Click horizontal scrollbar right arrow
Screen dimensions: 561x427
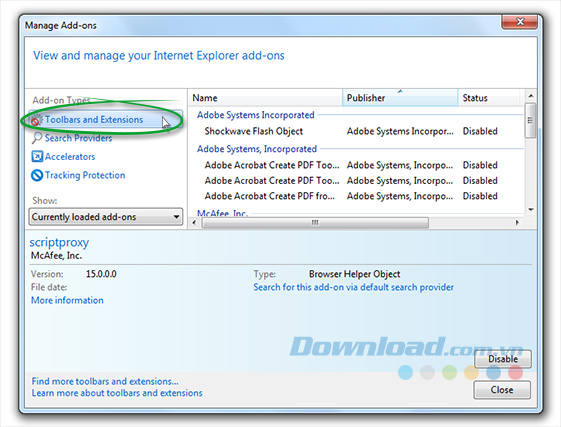(517, 223)
